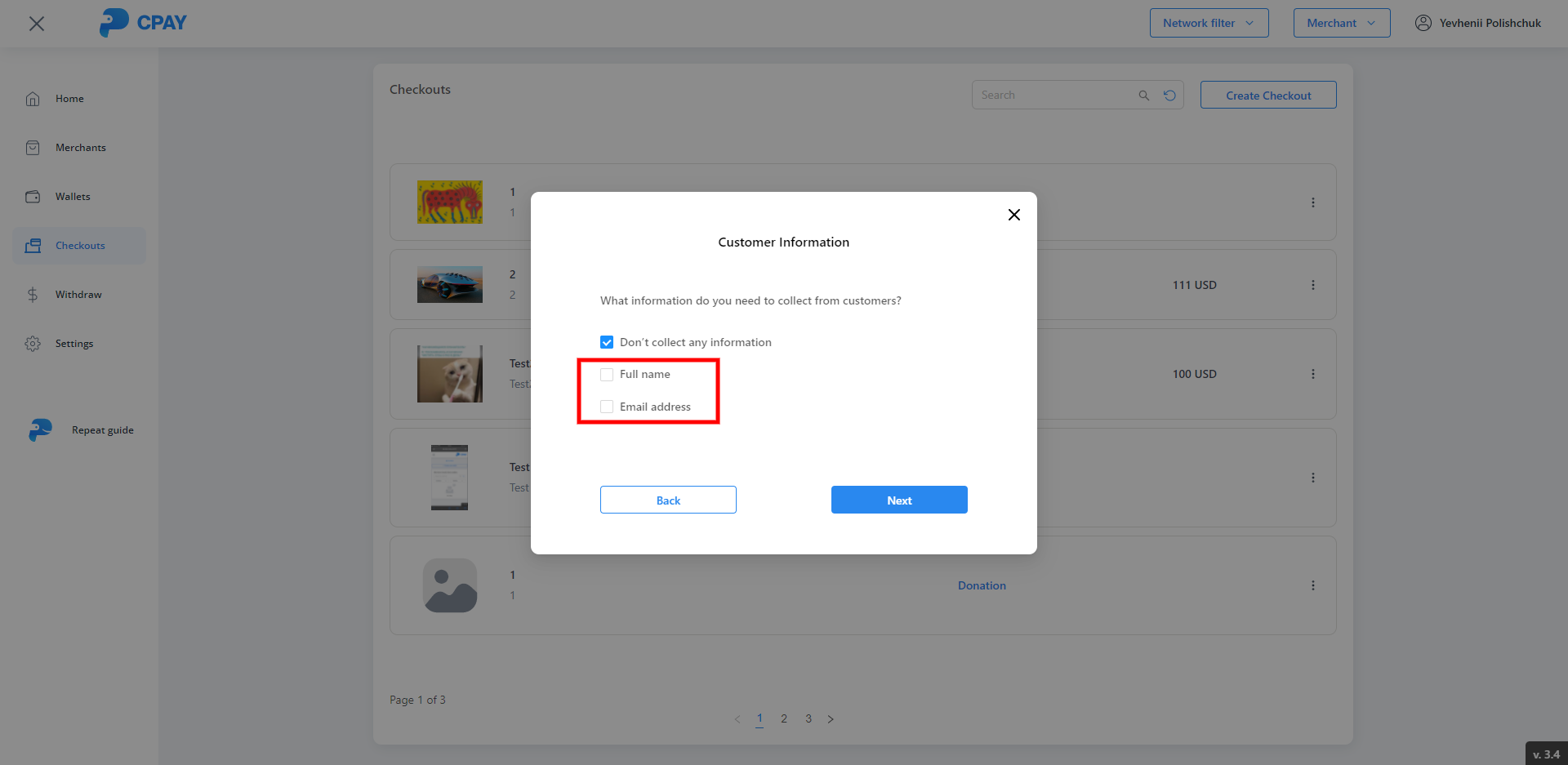Open Merchants from the sidebar icon
The image size is (1568, 765).
[33, 148]
